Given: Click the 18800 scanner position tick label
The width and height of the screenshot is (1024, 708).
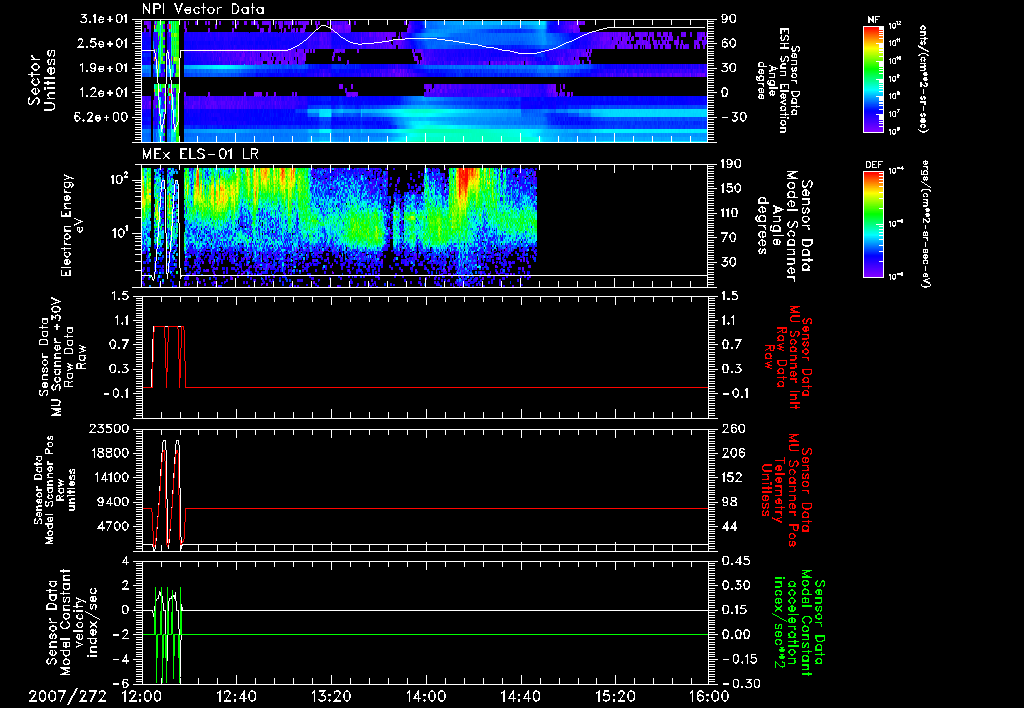Looking at the screenshot, I should (x=110, y=453).
